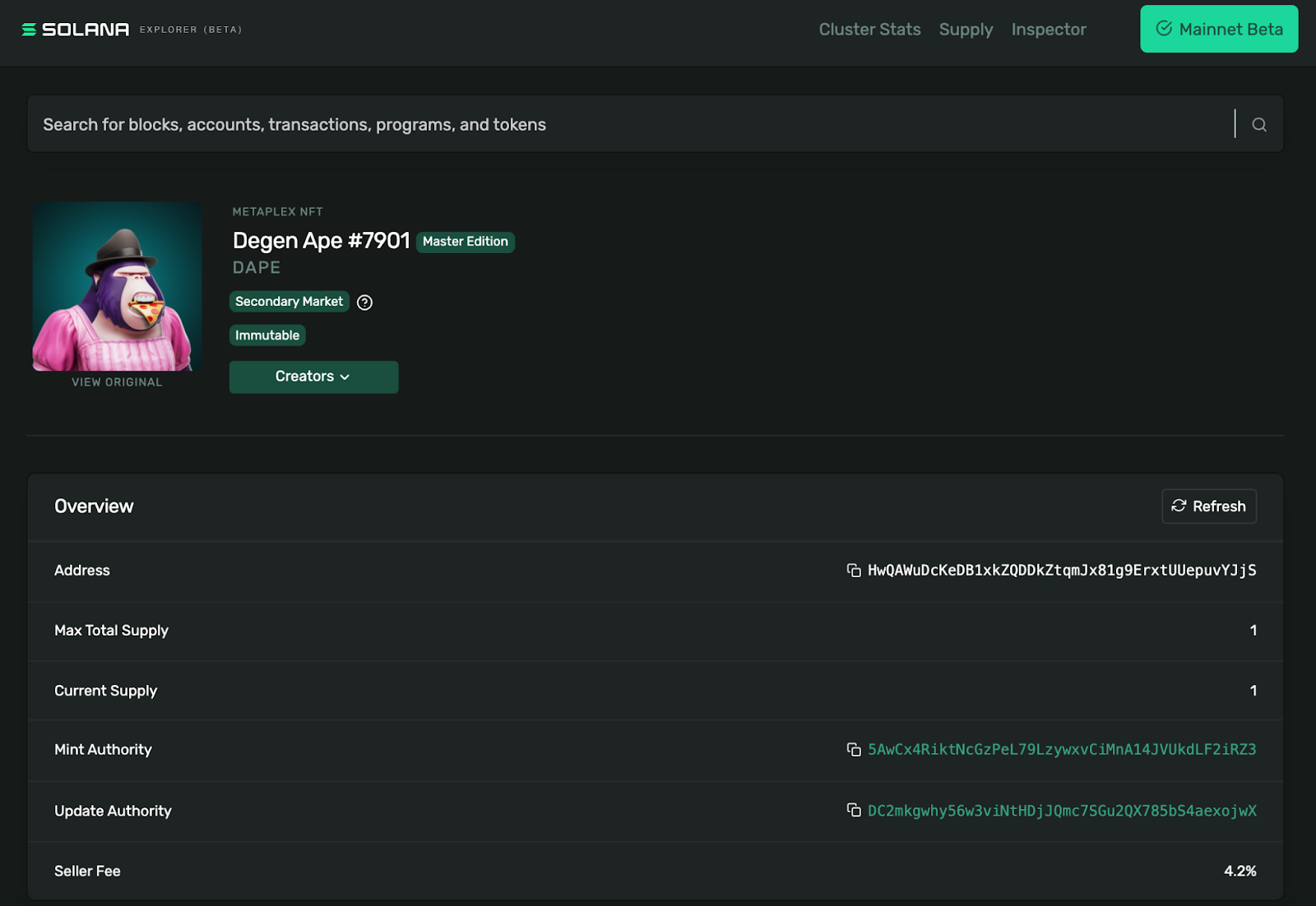The width and height of the screenshot is (1316, 906).
Task: Click the Degen Ape #7901 title
Action: click(321, 241)
